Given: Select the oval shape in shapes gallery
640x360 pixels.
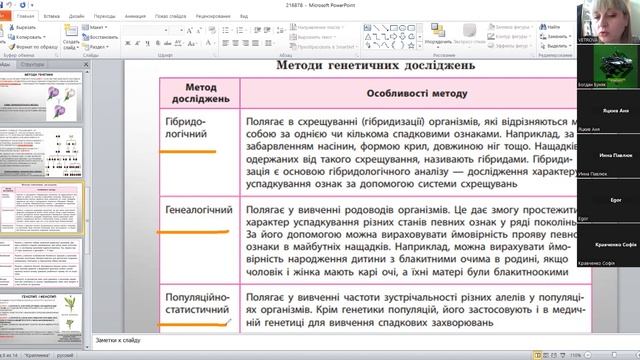Looking at the screenshot, I should pyautogui.click(x=402, y=28).
